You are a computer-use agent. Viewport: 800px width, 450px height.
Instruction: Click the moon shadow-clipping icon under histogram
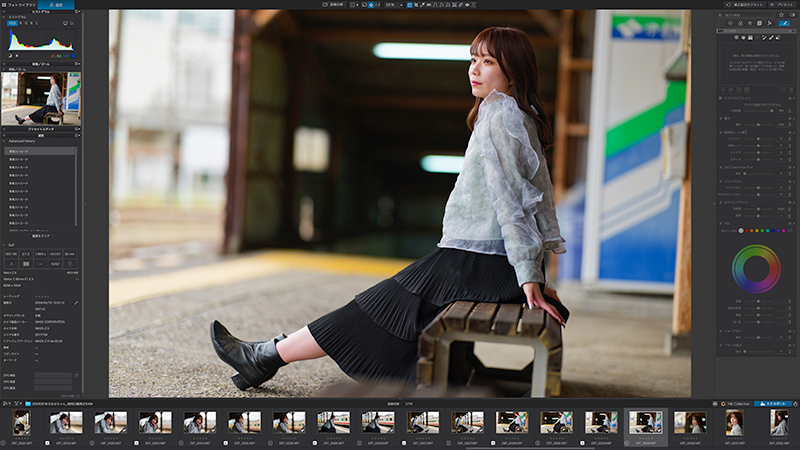coord(10,56)
